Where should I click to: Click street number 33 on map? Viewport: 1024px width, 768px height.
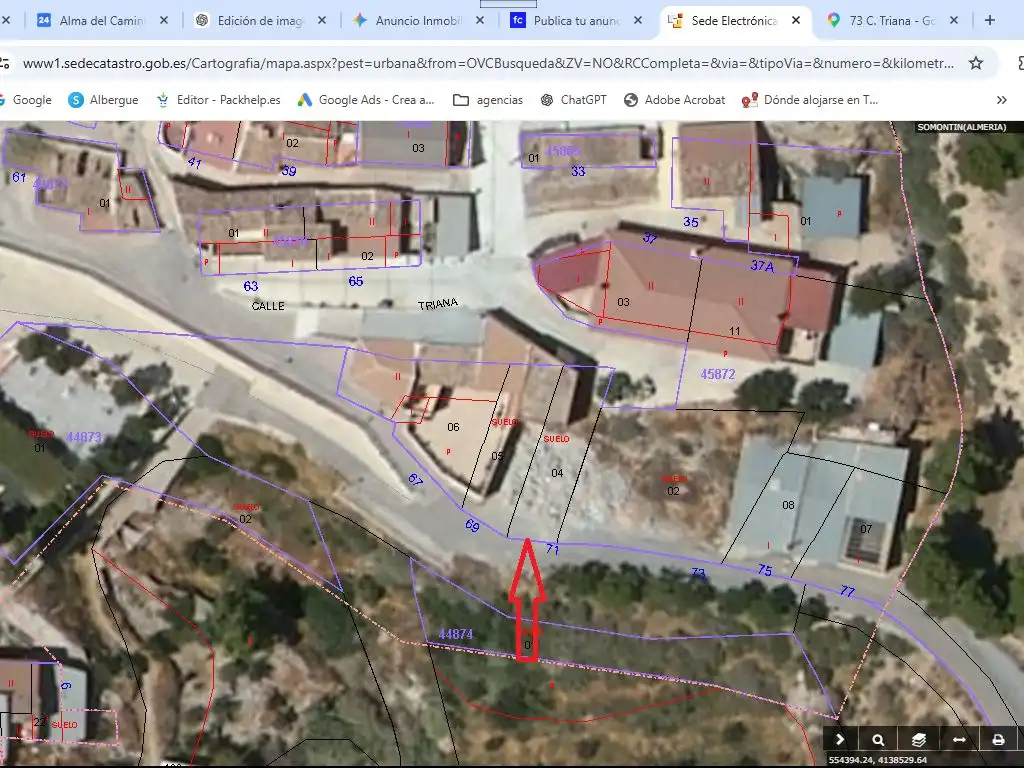pyautogui.click(x=578, y=171)
